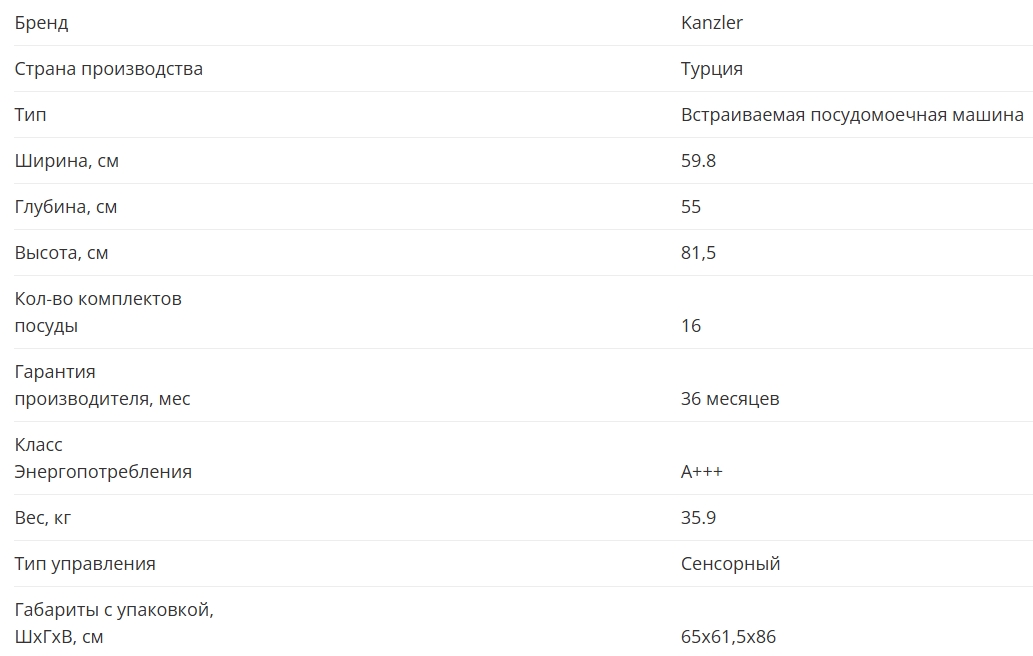
Task: Select the "Кол-во комплектов посуды" label
Action: click(x=97, y=312)
